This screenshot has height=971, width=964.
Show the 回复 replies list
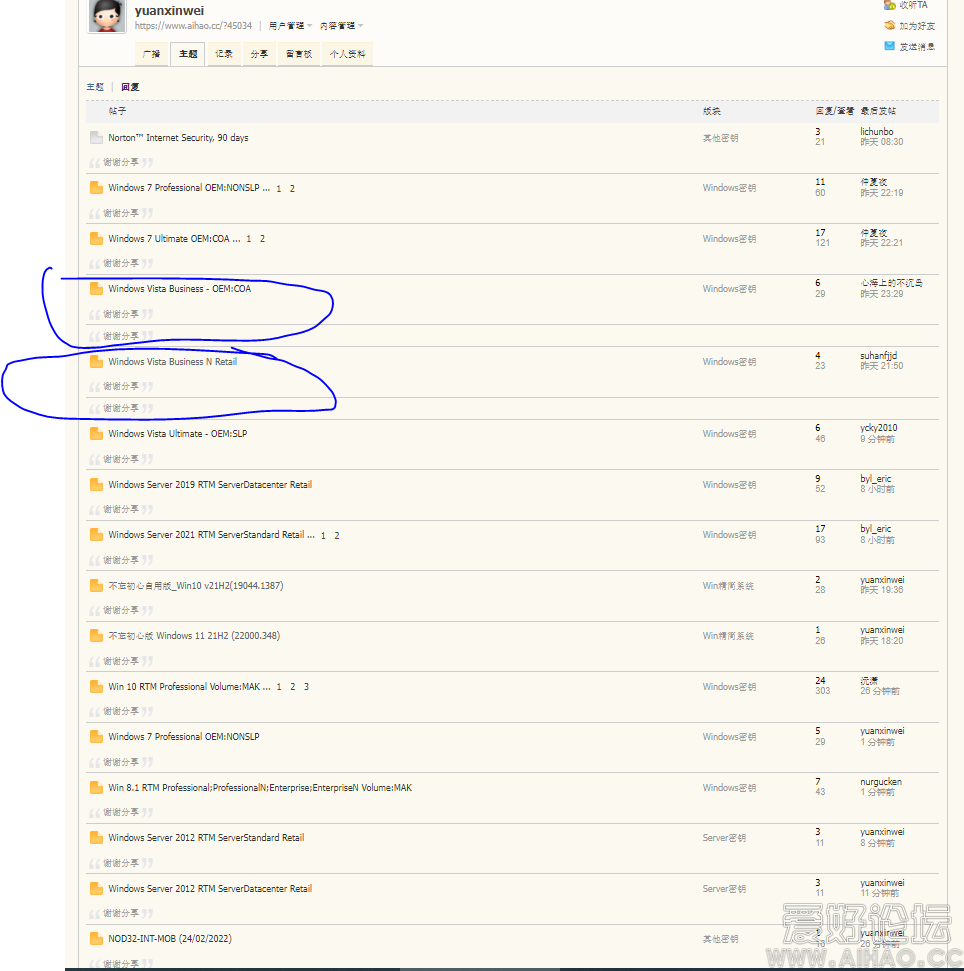[x=130, y=88]
